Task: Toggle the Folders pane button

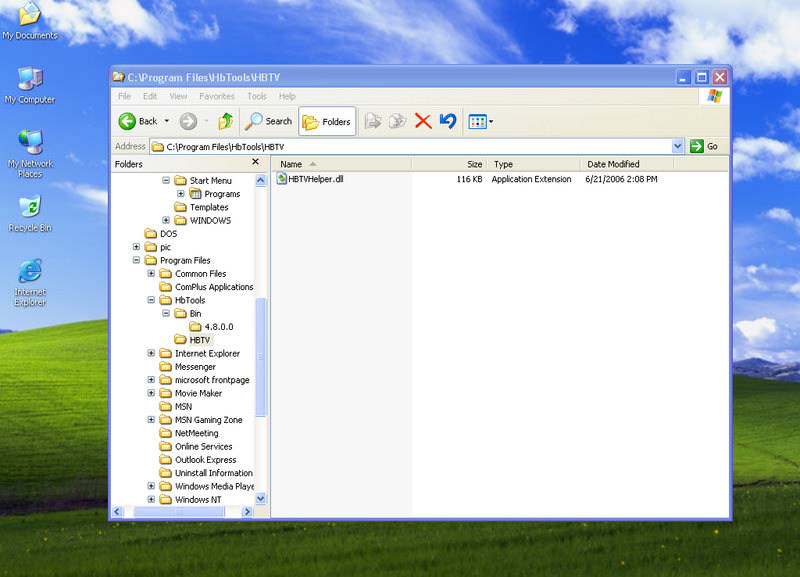Action: coord(327,121)
